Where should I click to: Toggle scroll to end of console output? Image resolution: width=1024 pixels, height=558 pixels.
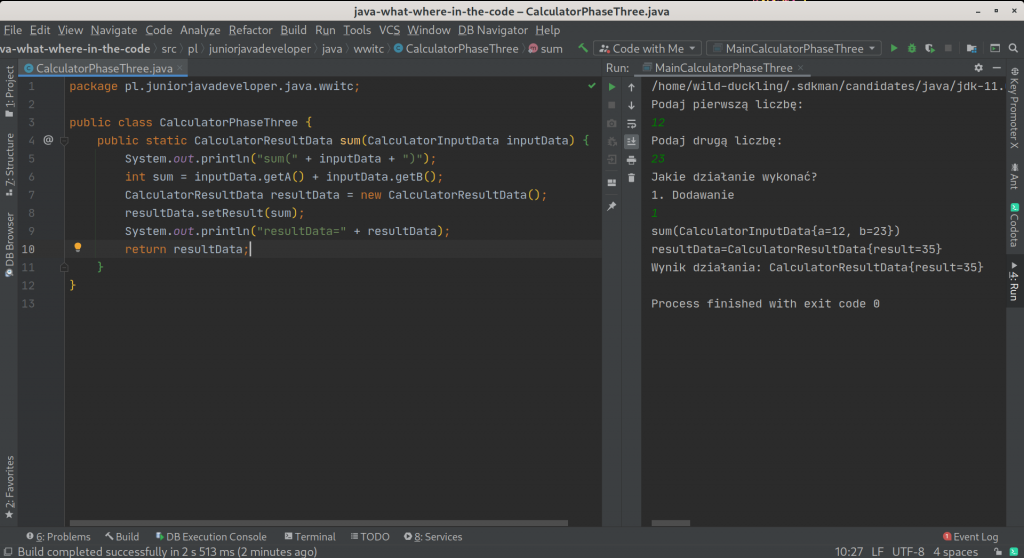pos(631,141)
